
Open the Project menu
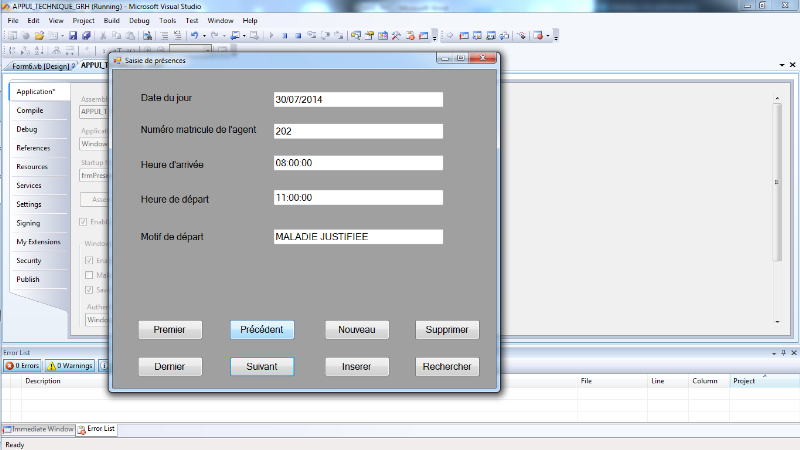[84, 20]
